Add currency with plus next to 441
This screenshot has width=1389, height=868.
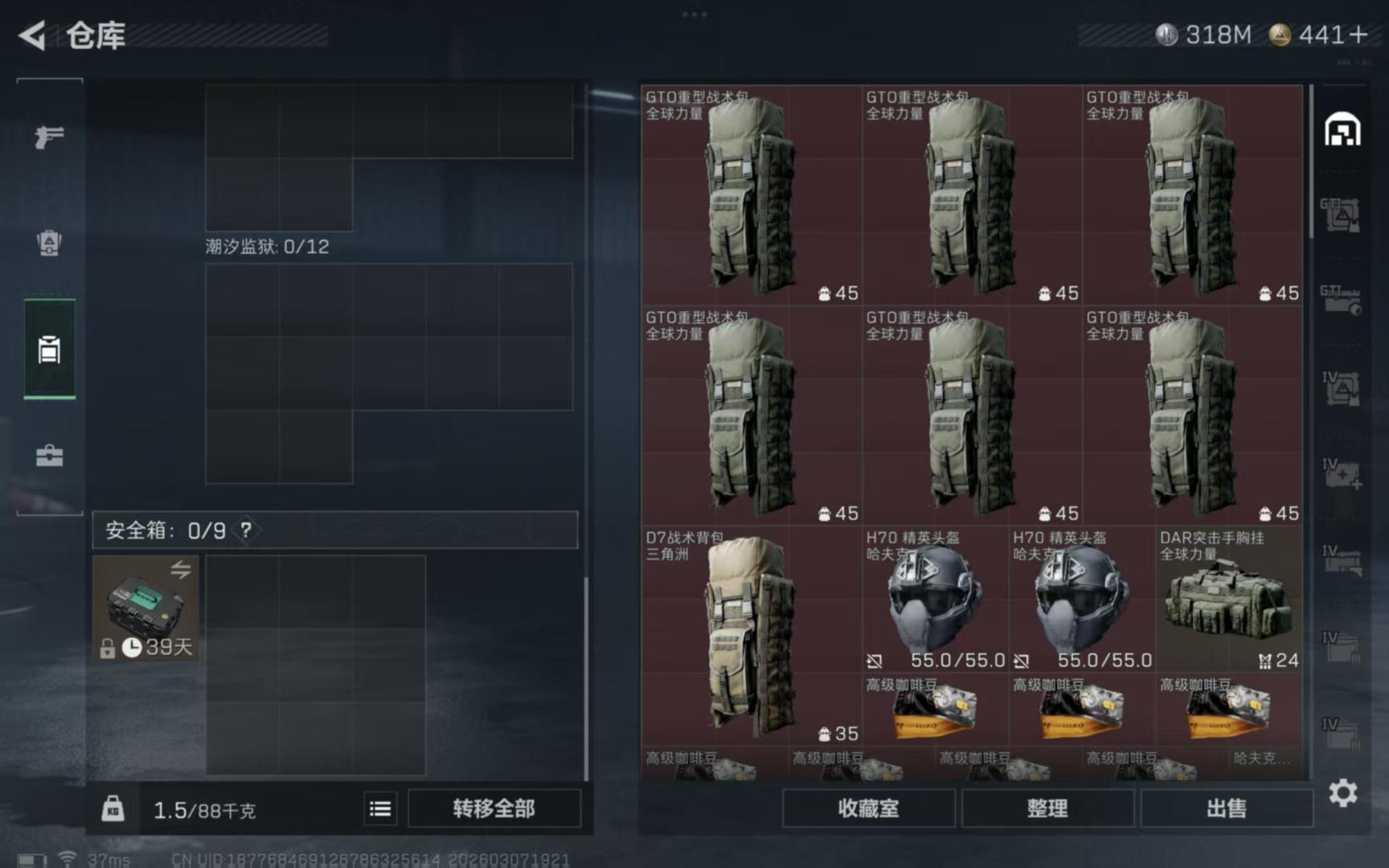1358,35
